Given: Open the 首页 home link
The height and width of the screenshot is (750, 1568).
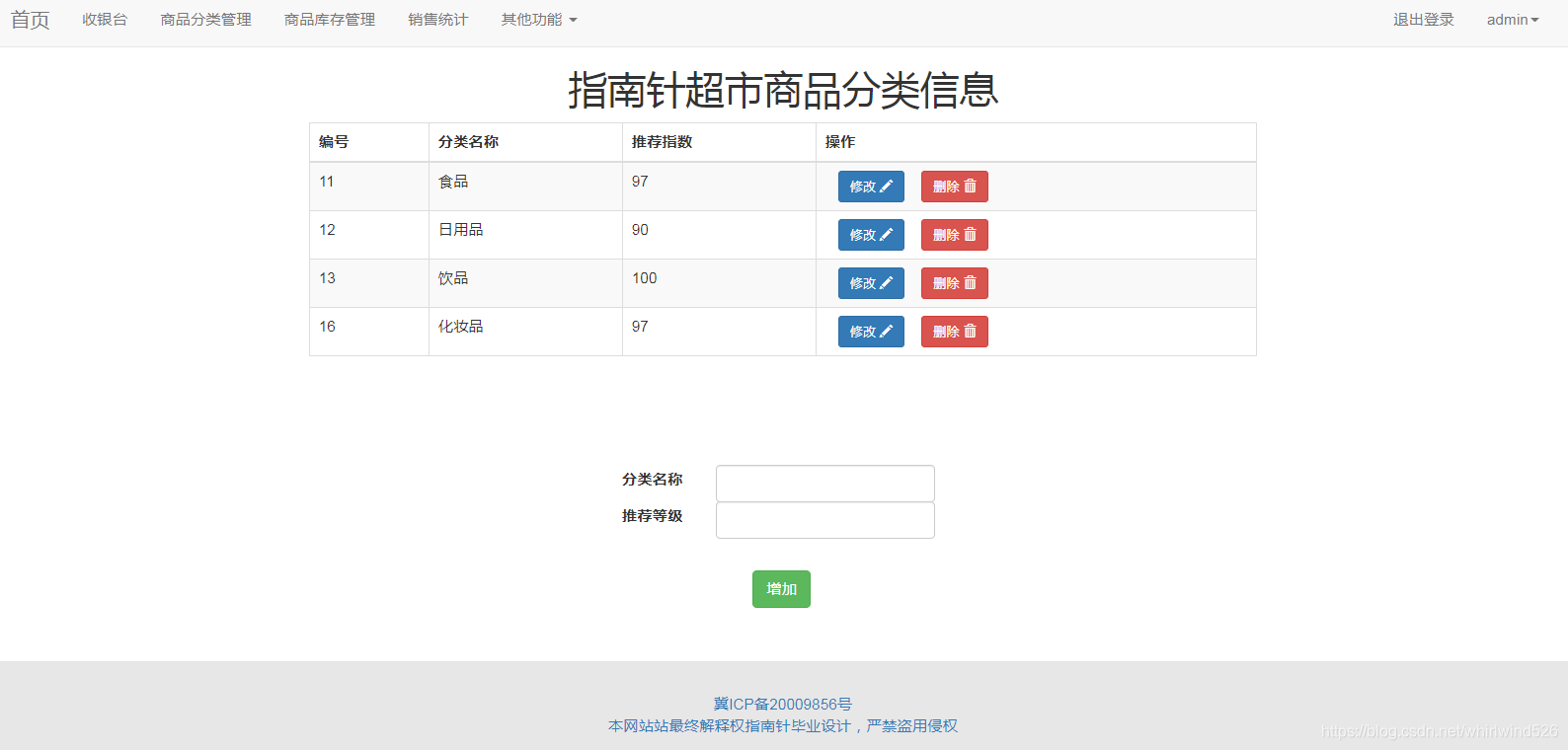Looking at the screenshot, I should point(30,20).
